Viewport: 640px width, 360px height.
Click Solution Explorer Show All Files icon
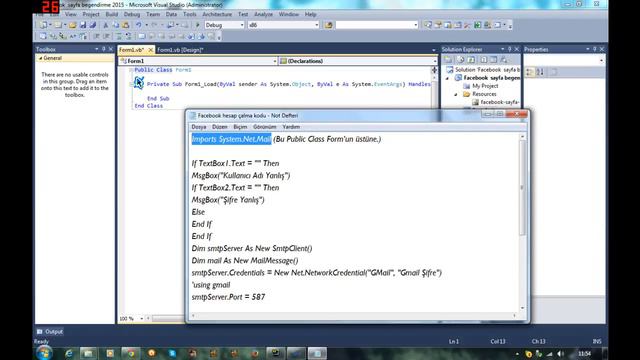pos(460,60)
